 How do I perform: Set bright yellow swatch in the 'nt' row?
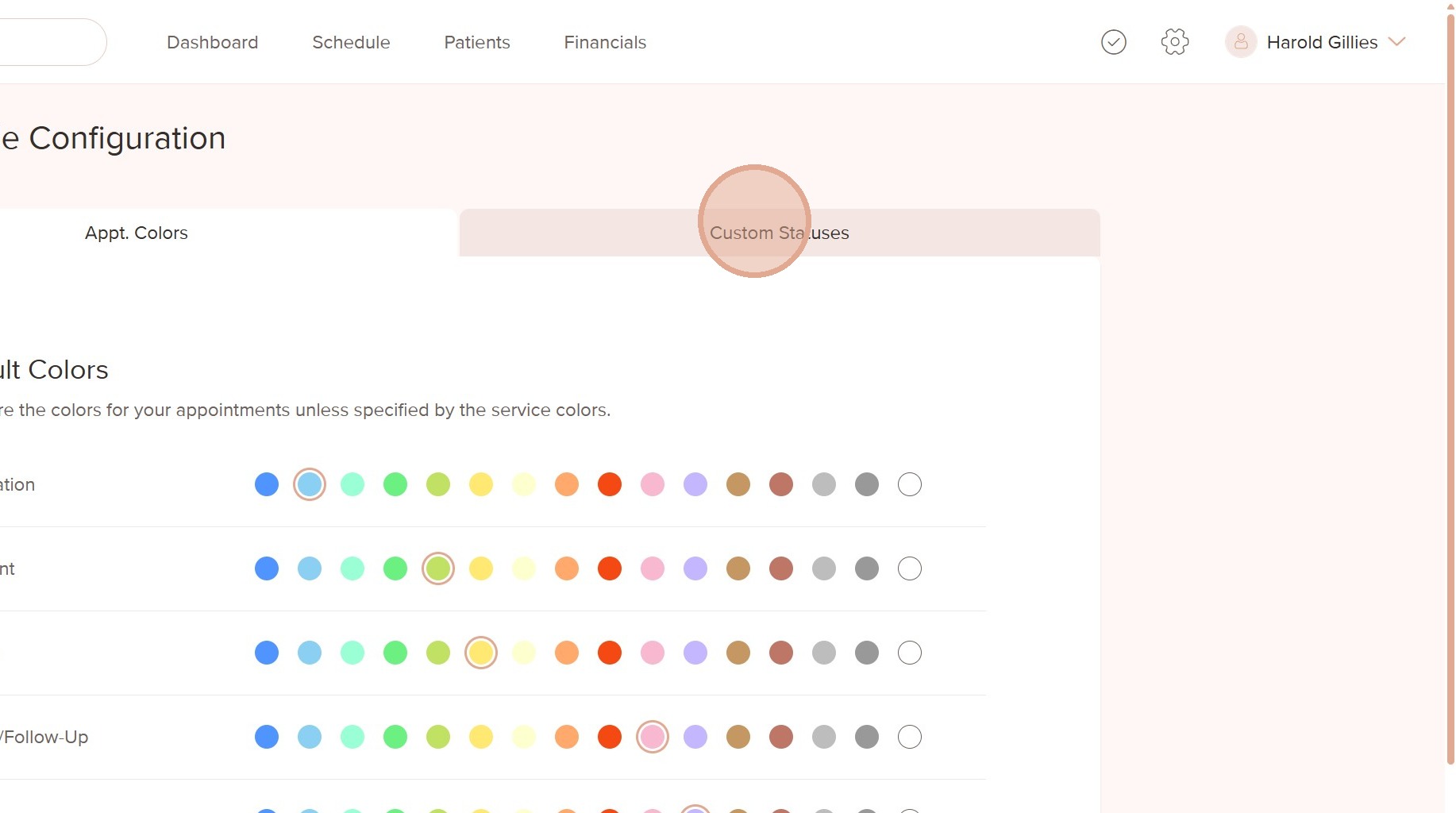481,568
